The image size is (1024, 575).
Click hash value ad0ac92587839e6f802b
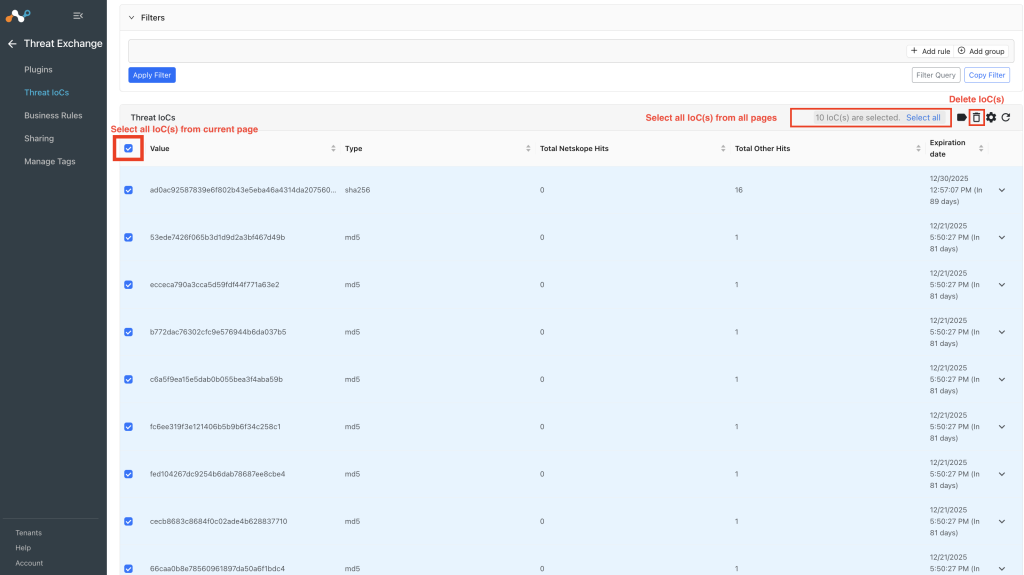coord(243,190)
